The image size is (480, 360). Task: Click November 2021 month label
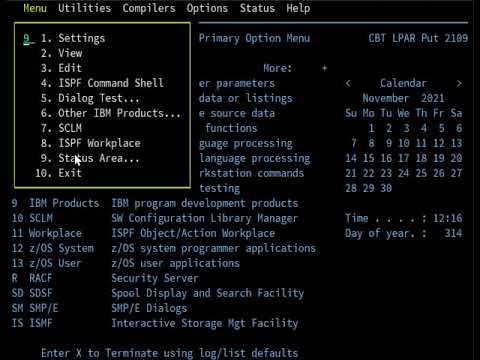click(403, 98)
